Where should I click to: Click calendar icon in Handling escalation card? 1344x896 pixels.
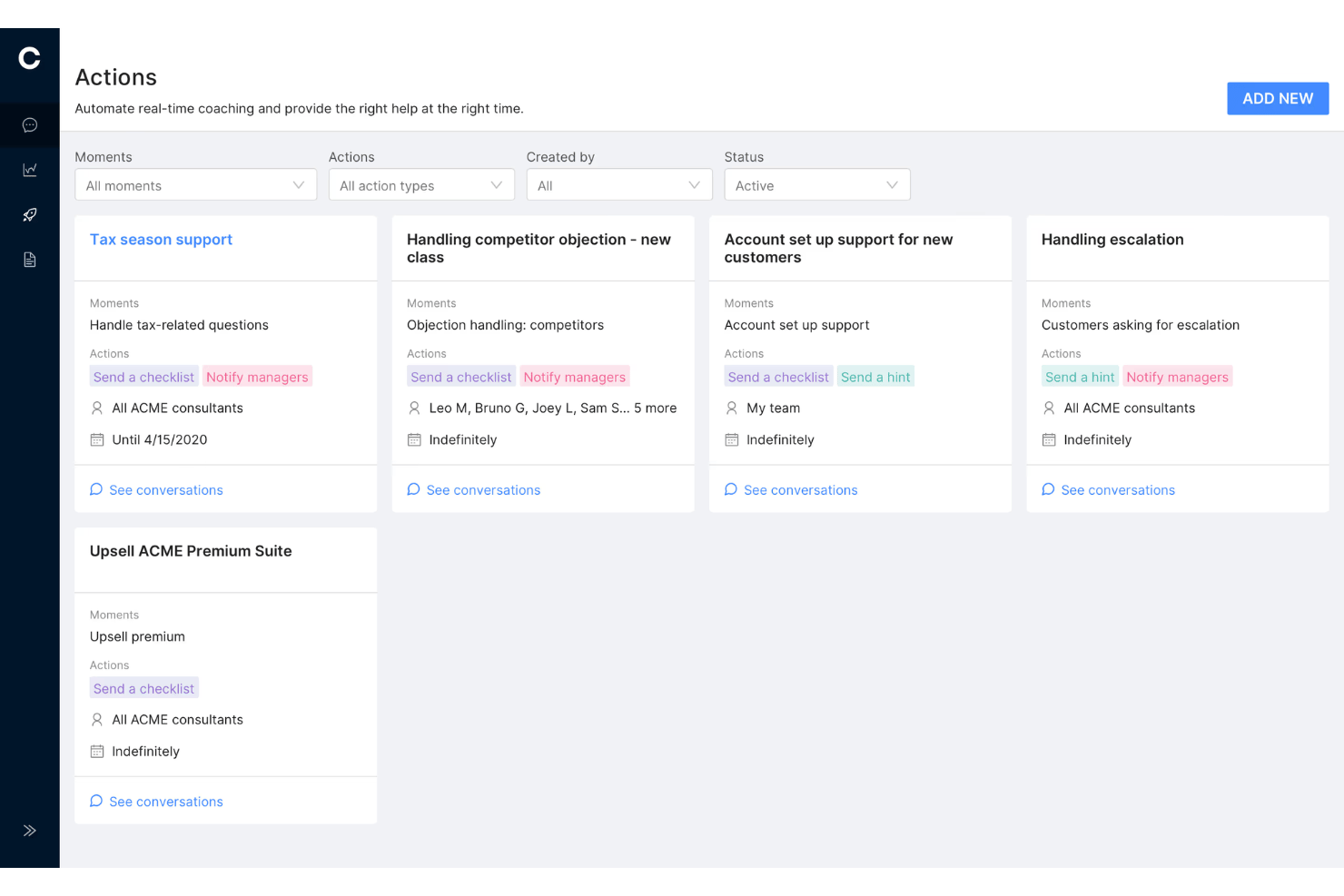[x=1049, y=439]
